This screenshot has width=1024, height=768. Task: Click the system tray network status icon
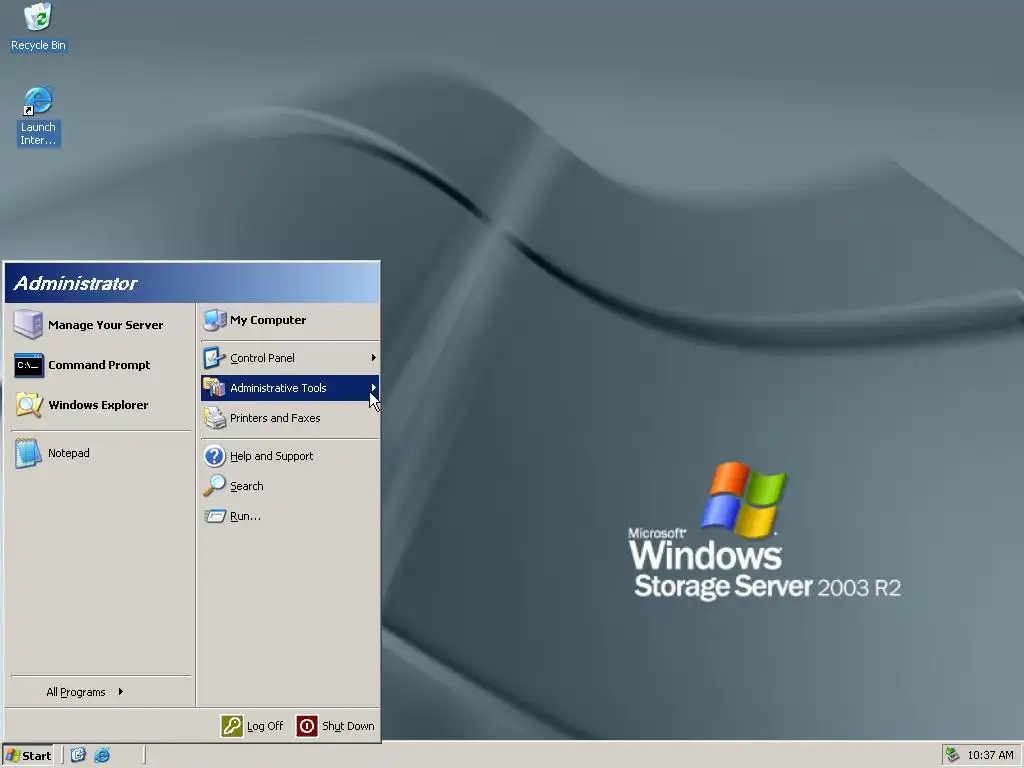point(952,755)
